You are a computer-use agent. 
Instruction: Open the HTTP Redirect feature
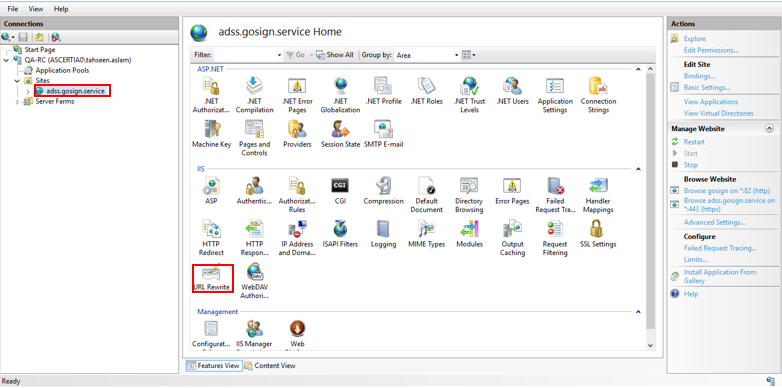[x=211, y=238]
